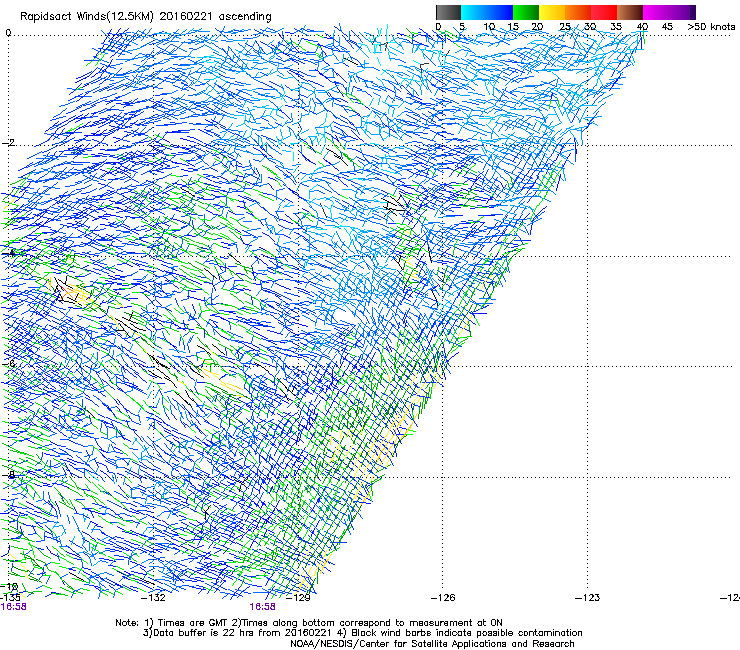The width and height of the screenshot is (740, 650).
Task: Click the latitude label '-8'
Action: click(8, 474)
